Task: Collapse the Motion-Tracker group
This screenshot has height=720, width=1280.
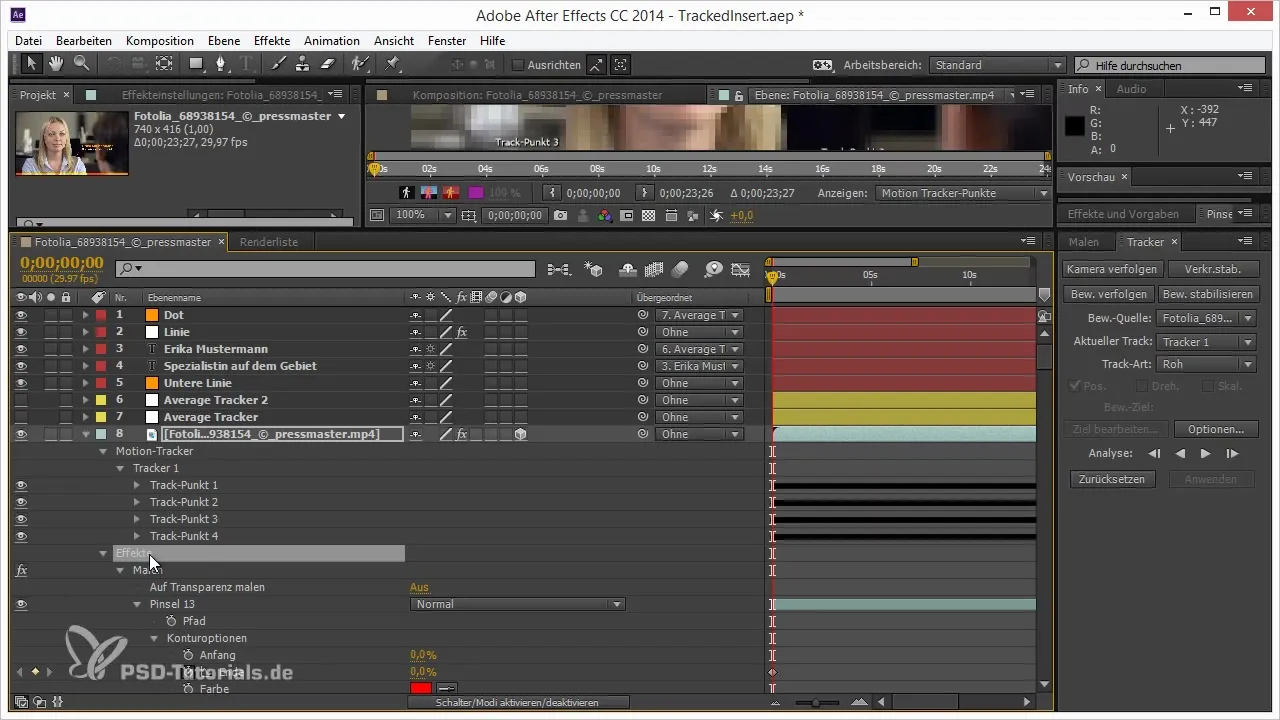Action: (x=103, y=451)
